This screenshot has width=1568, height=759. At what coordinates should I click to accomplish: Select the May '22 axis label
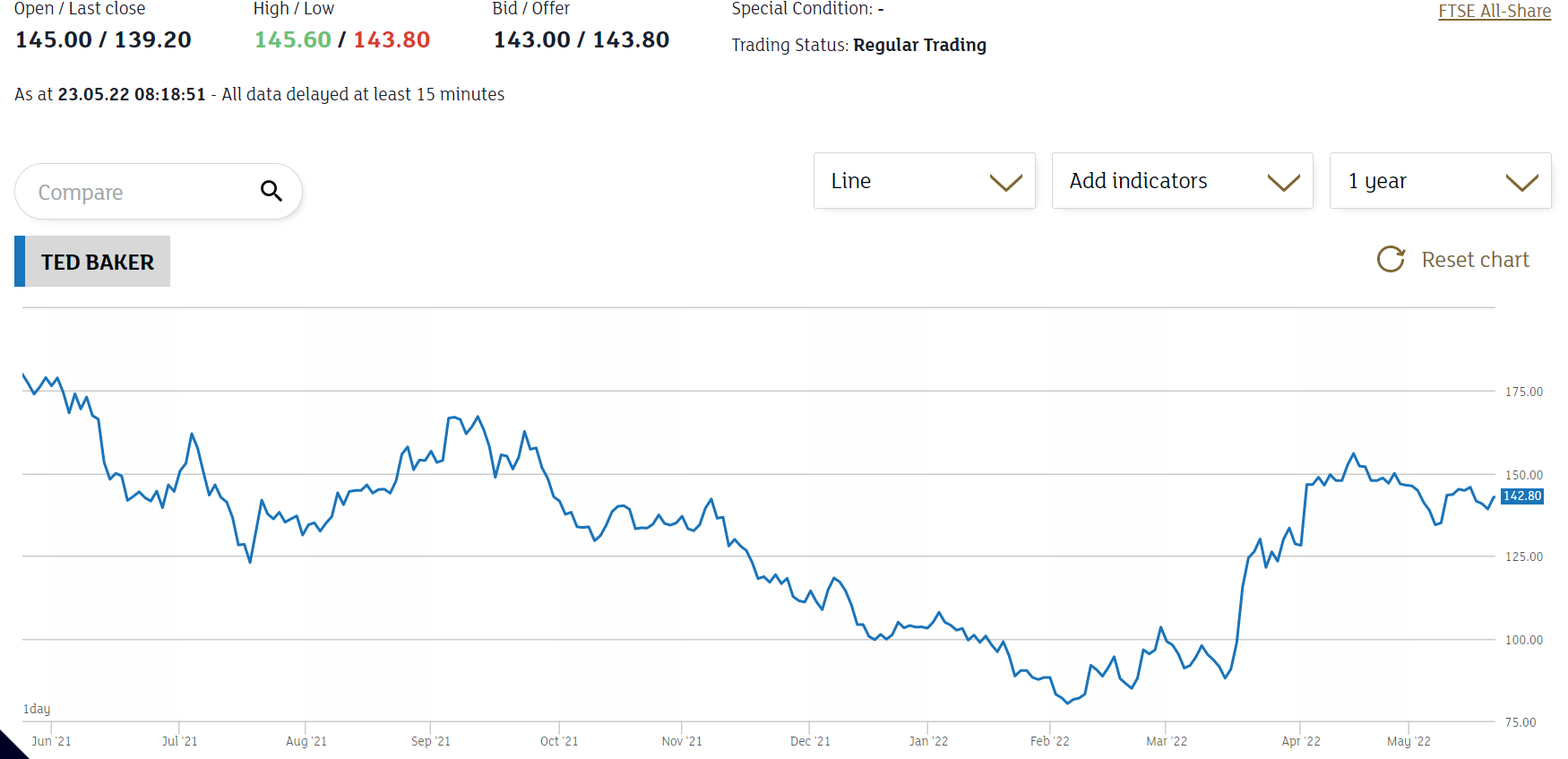click(1409, 741)
